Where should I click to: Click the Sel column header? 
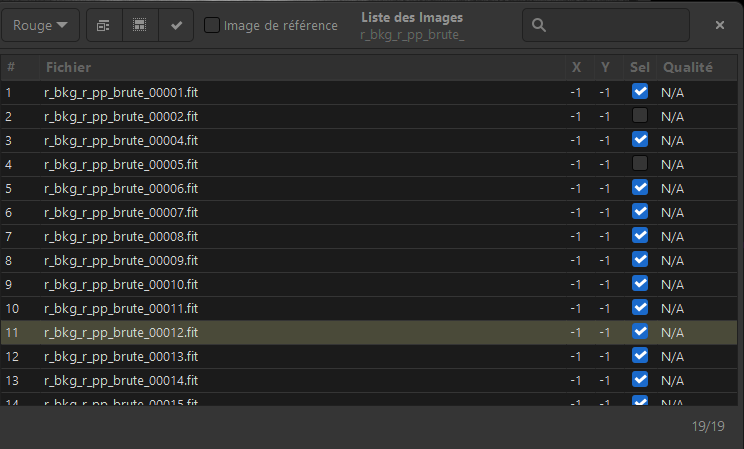tap(640, 67)
